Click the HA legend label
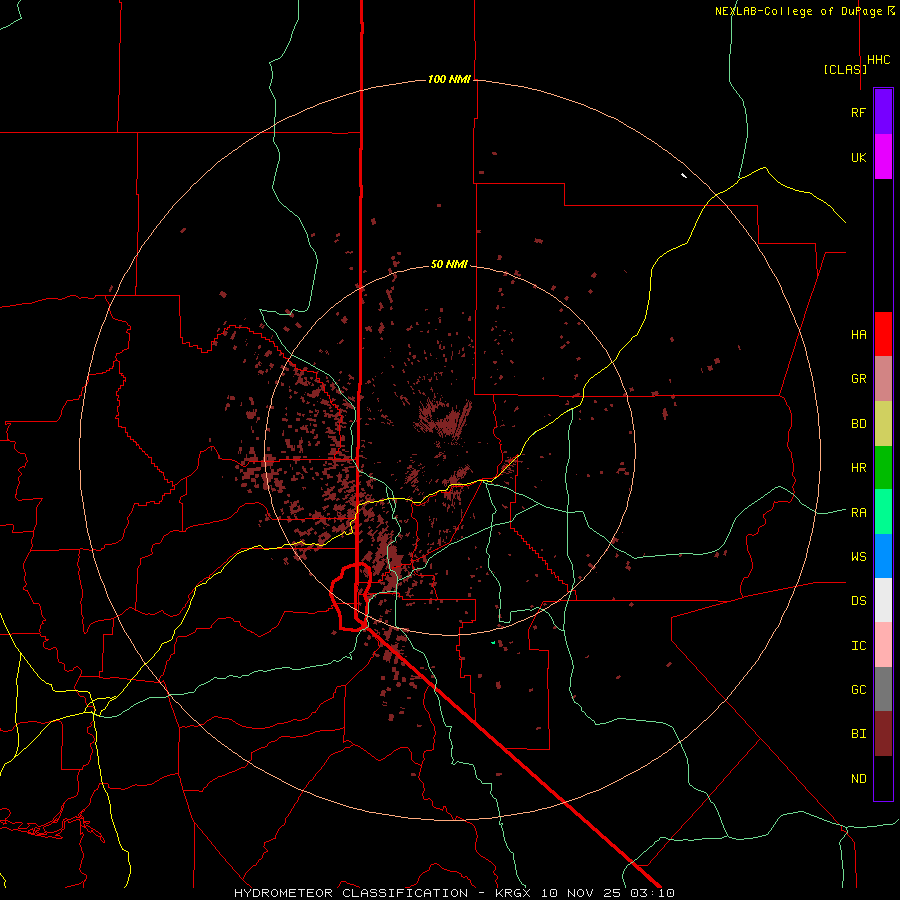 [x=858, y=334]
